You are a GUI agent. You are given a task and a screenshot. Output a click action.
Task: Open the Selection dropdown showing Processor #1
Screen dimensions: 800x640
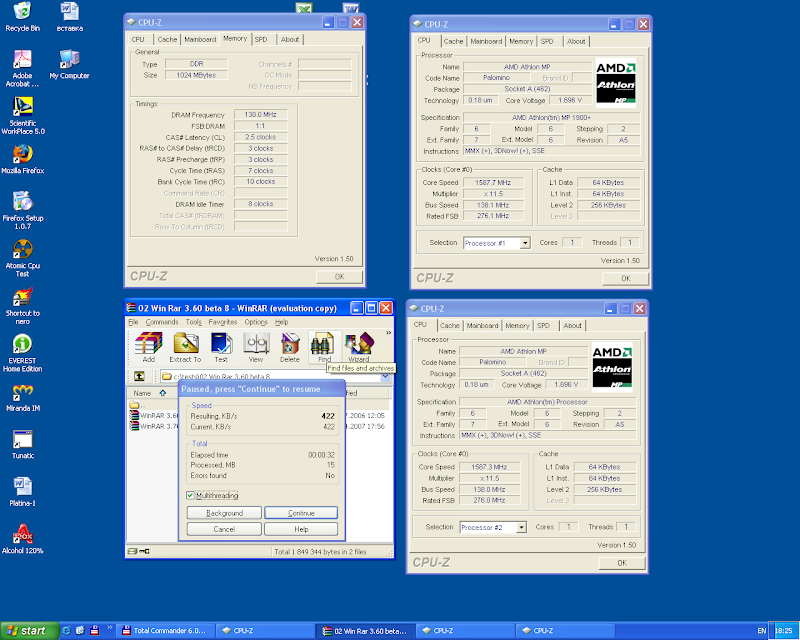[496, 243]
